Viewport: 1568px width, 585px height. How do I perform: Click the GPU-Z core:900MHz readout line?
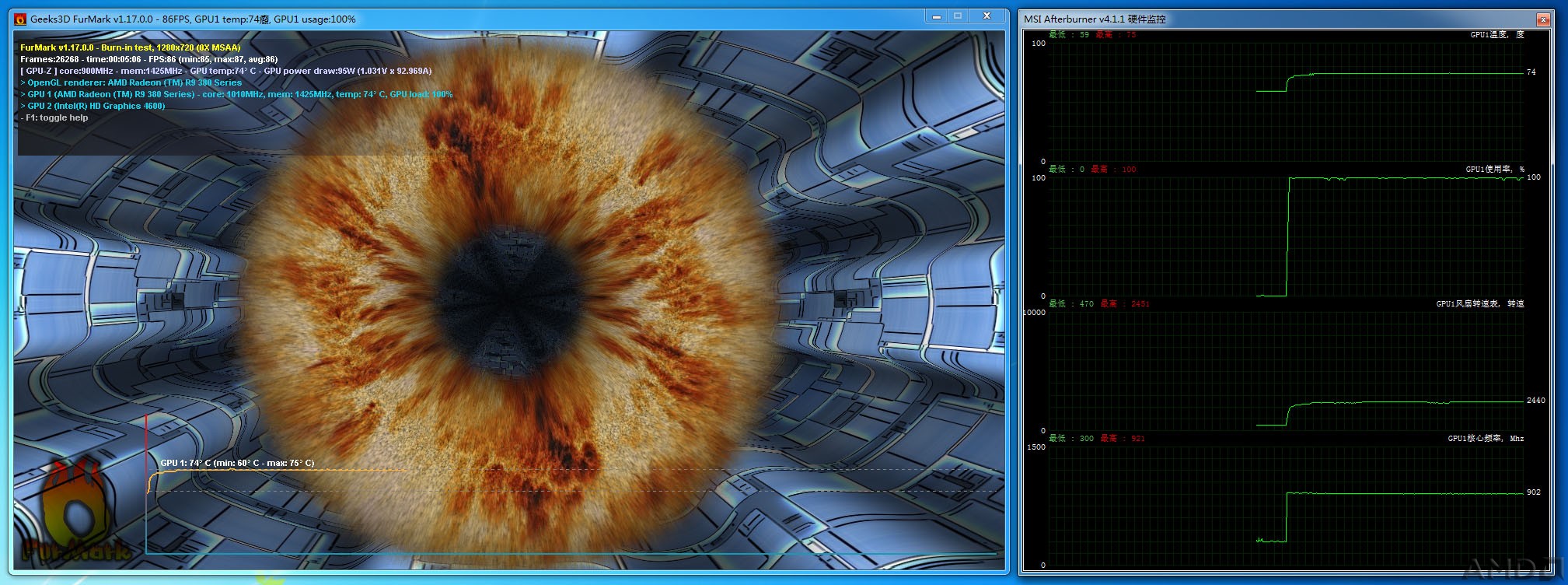(x=225, y=71)
